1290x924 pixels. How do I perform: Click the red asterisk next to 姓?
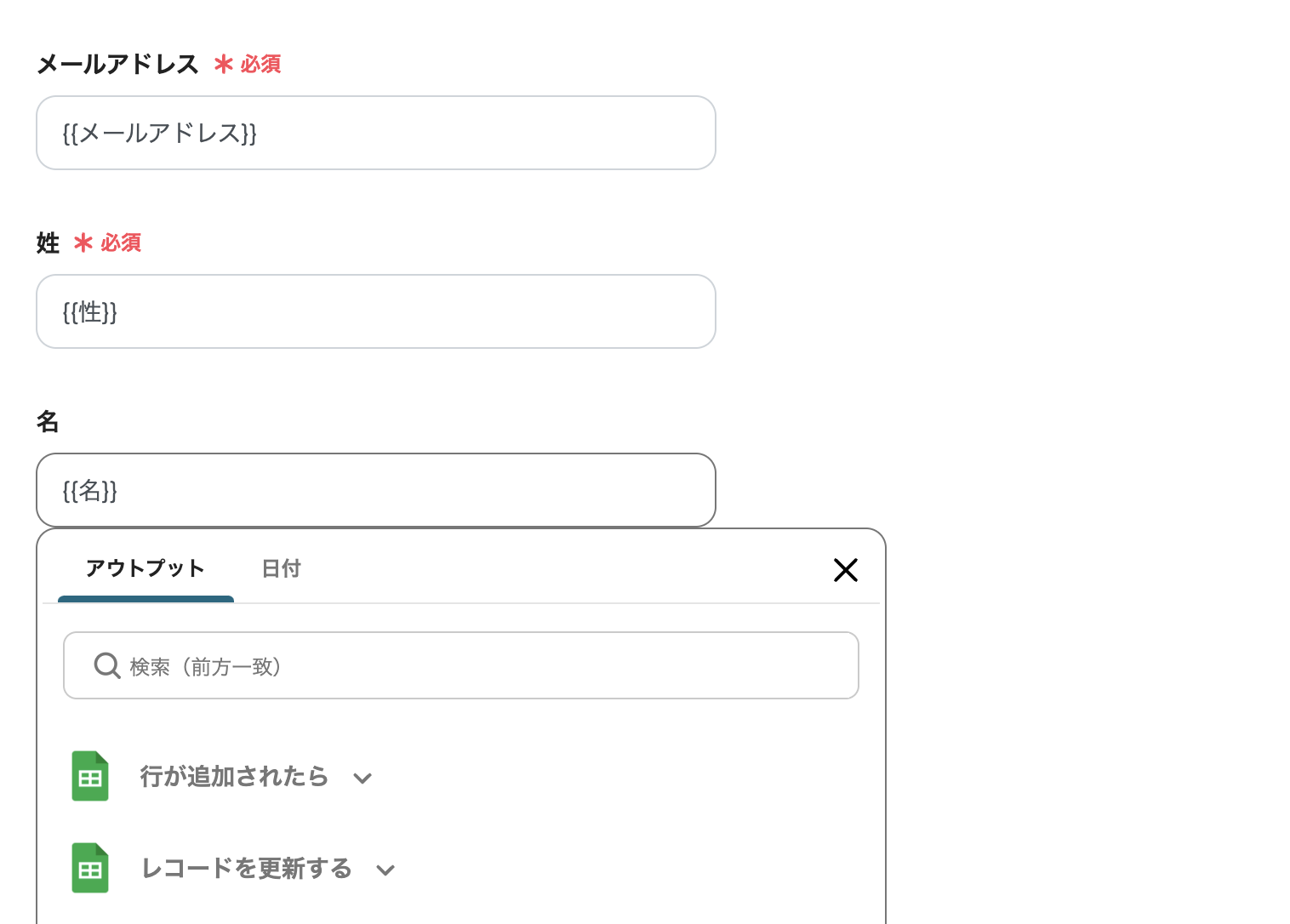click(83, 243)
